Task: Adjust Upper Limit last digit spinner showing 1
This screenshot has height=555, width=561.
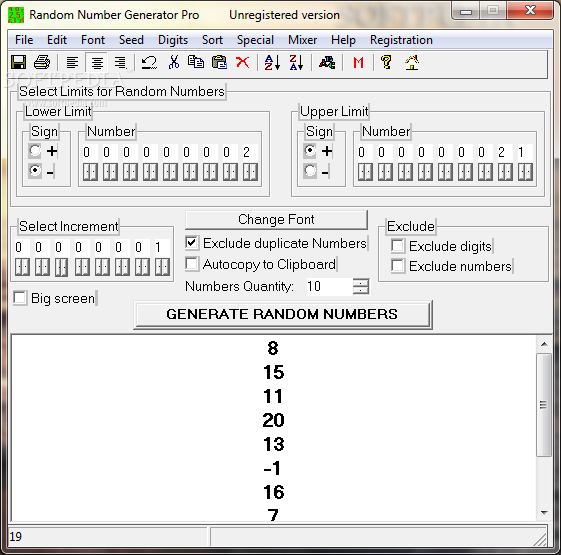Action: point(525,172)
